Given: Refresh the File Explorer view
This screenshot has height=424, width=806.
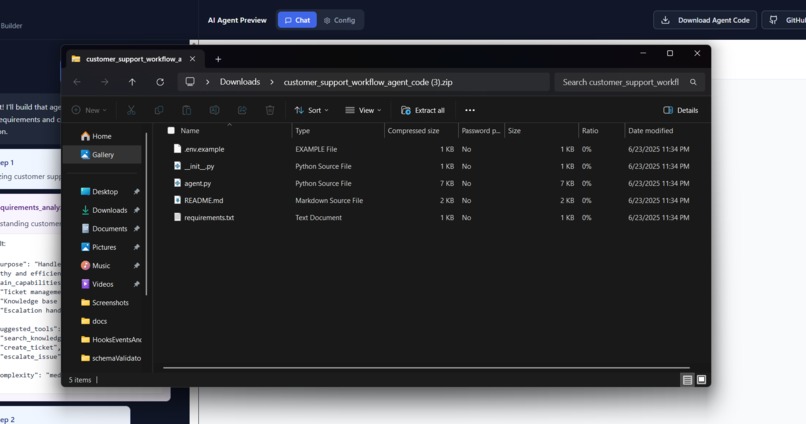Looking at the screenshot, I should (x=160, y=82).
